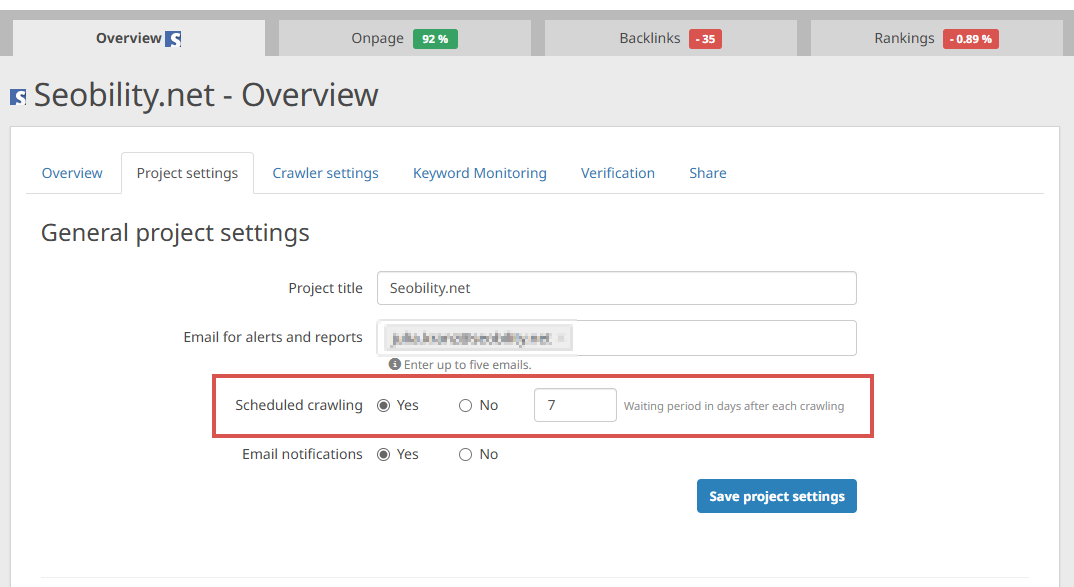
Task: Click the 'Seobility.net - Overview' page title
Action: (x=206, y=95)
